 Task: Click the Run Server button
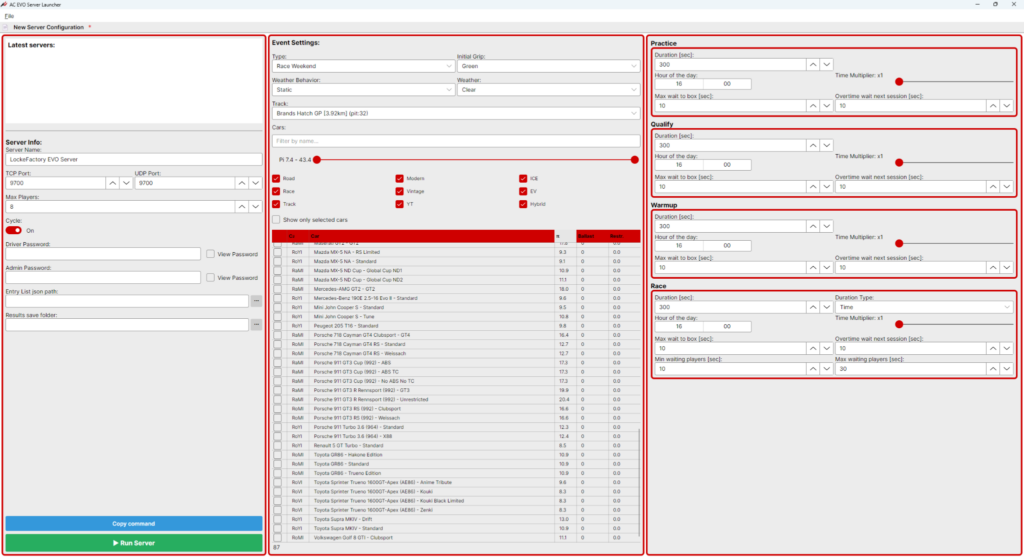[134, 542]
